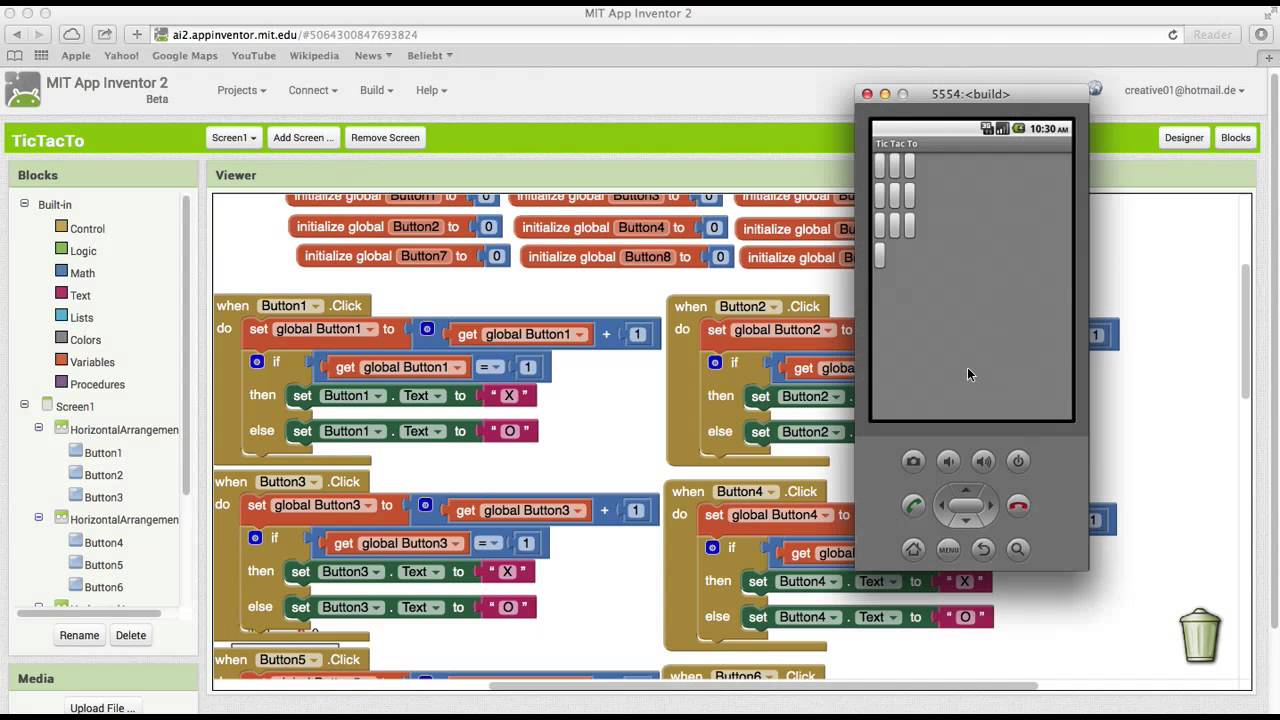Click Remove Screen button
The width and height of the screenshot is (1280, 720).
(385, 138)
